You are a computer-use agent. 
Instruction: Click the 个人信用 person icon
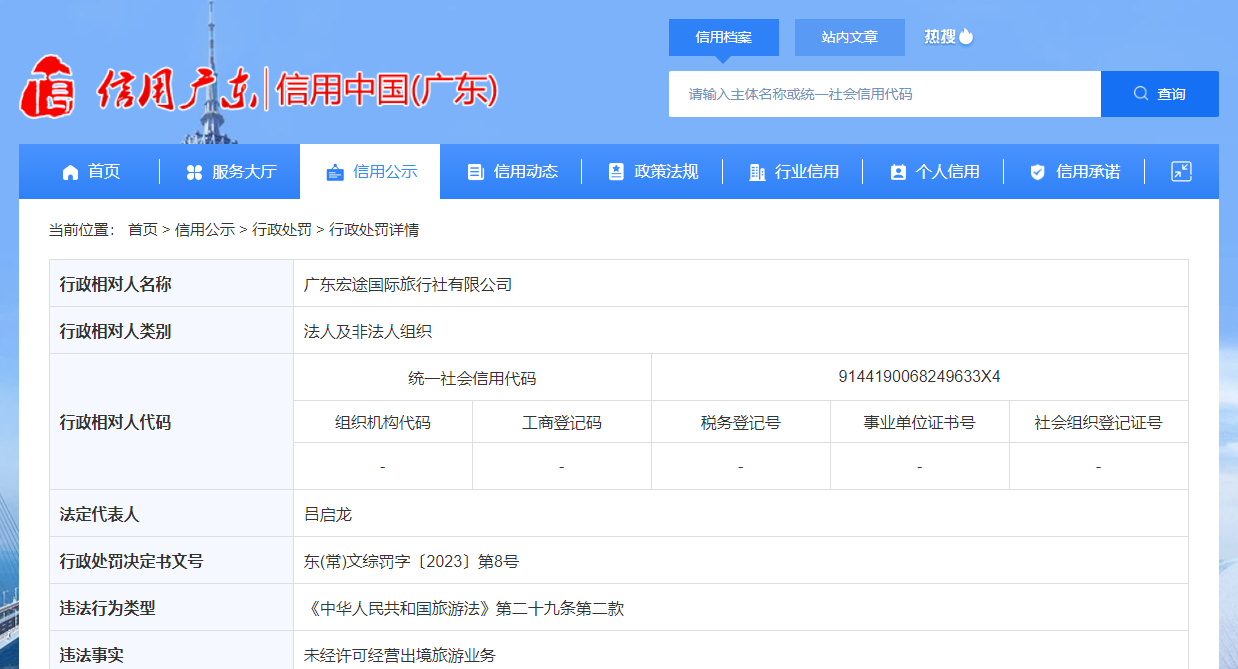coord(898,172)
